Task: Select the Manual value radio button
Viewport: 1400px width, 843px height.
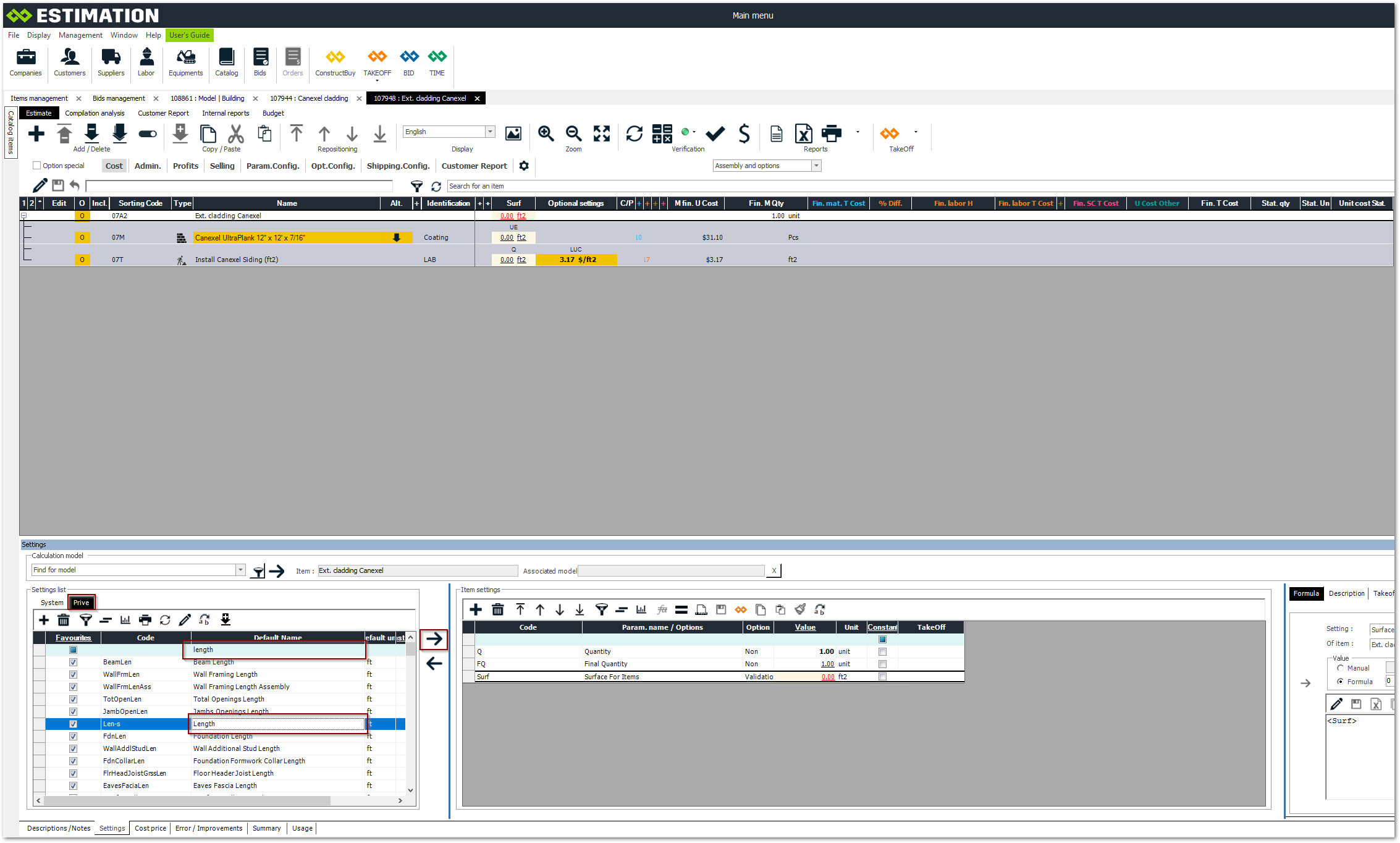Action: 1340,668
